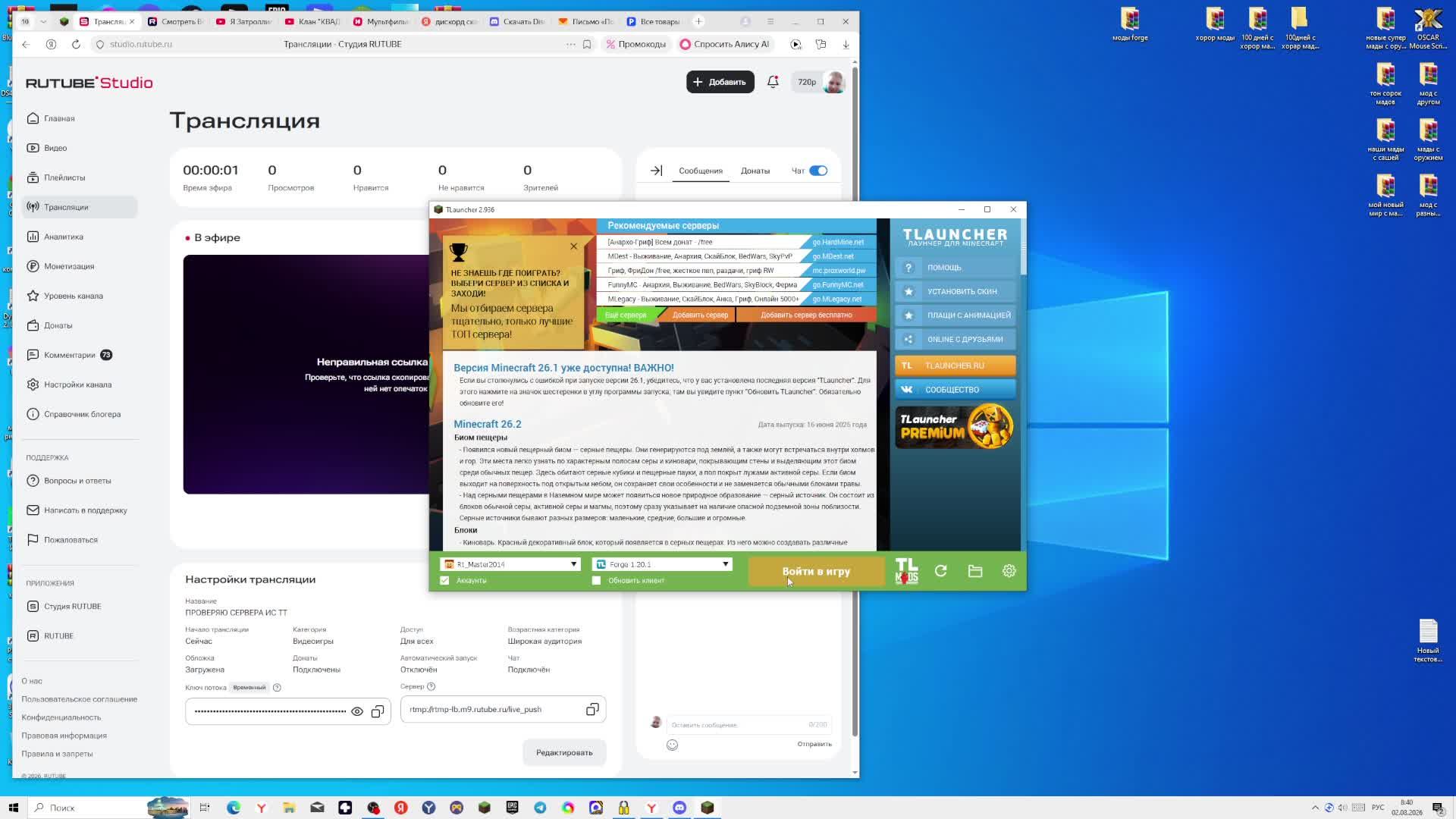
Task: Open the Rt_Master2014 account dropdown
Action: pos(510,564)
